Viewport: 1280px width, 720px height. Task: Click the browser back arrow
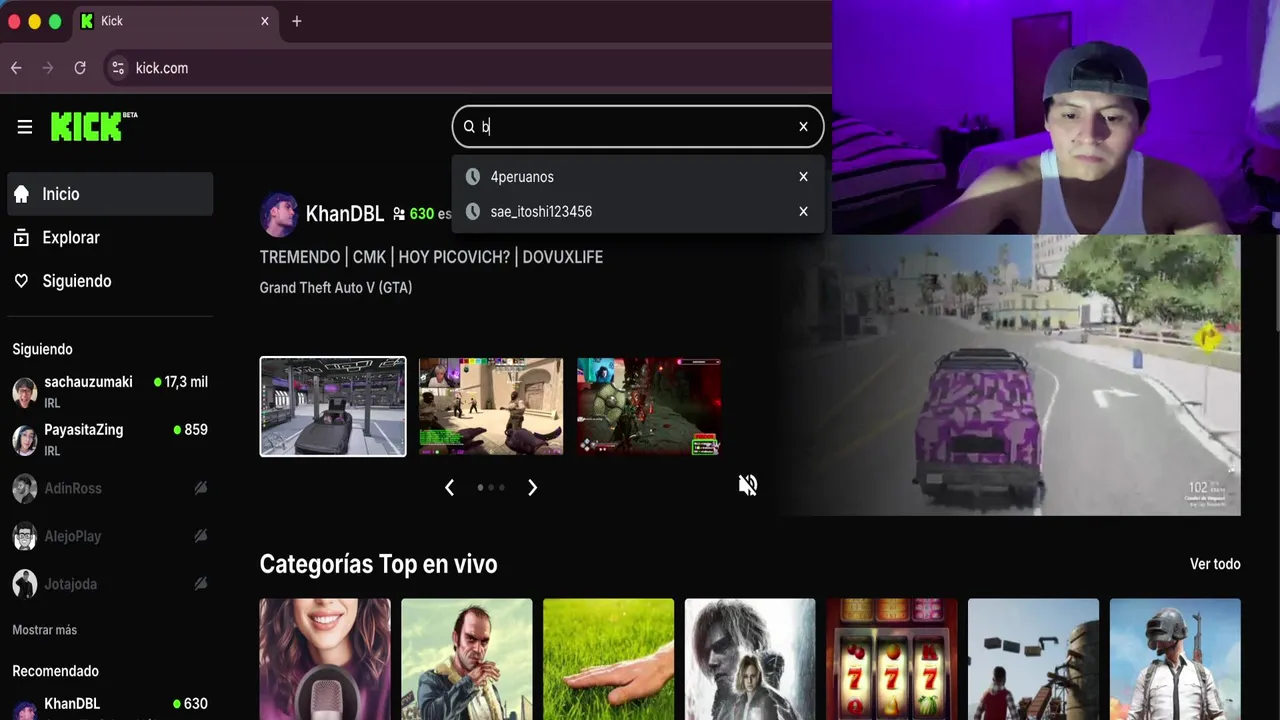pos(16,68)
